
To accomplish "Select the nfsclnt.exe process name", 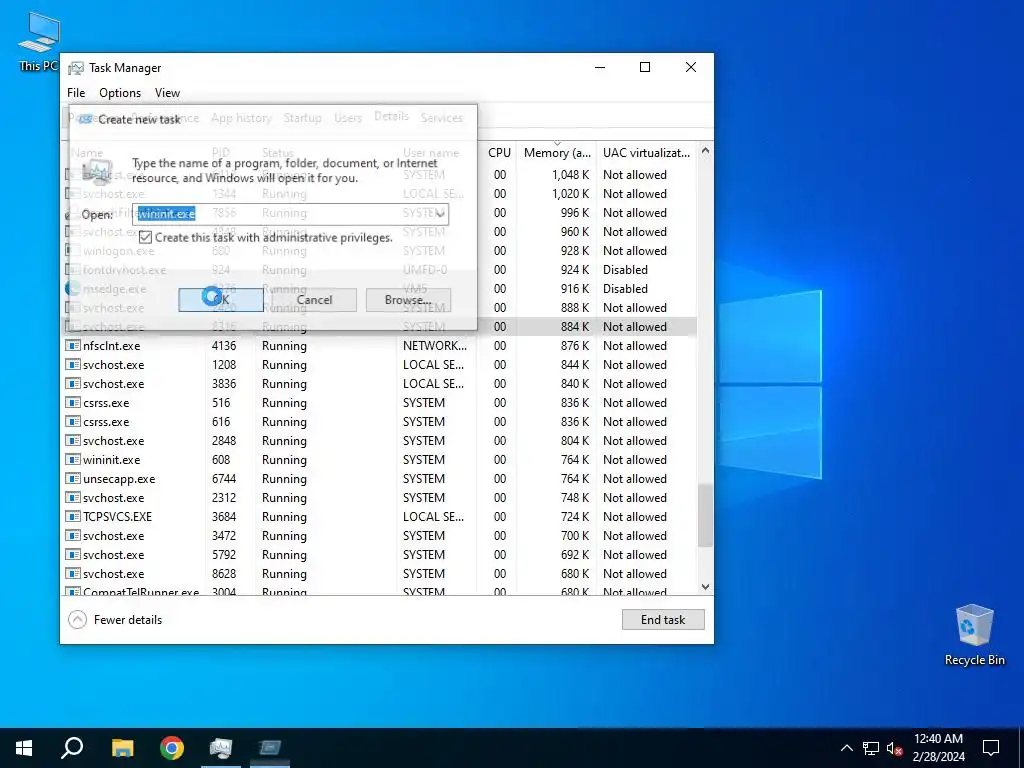I will tap(112, 345).
